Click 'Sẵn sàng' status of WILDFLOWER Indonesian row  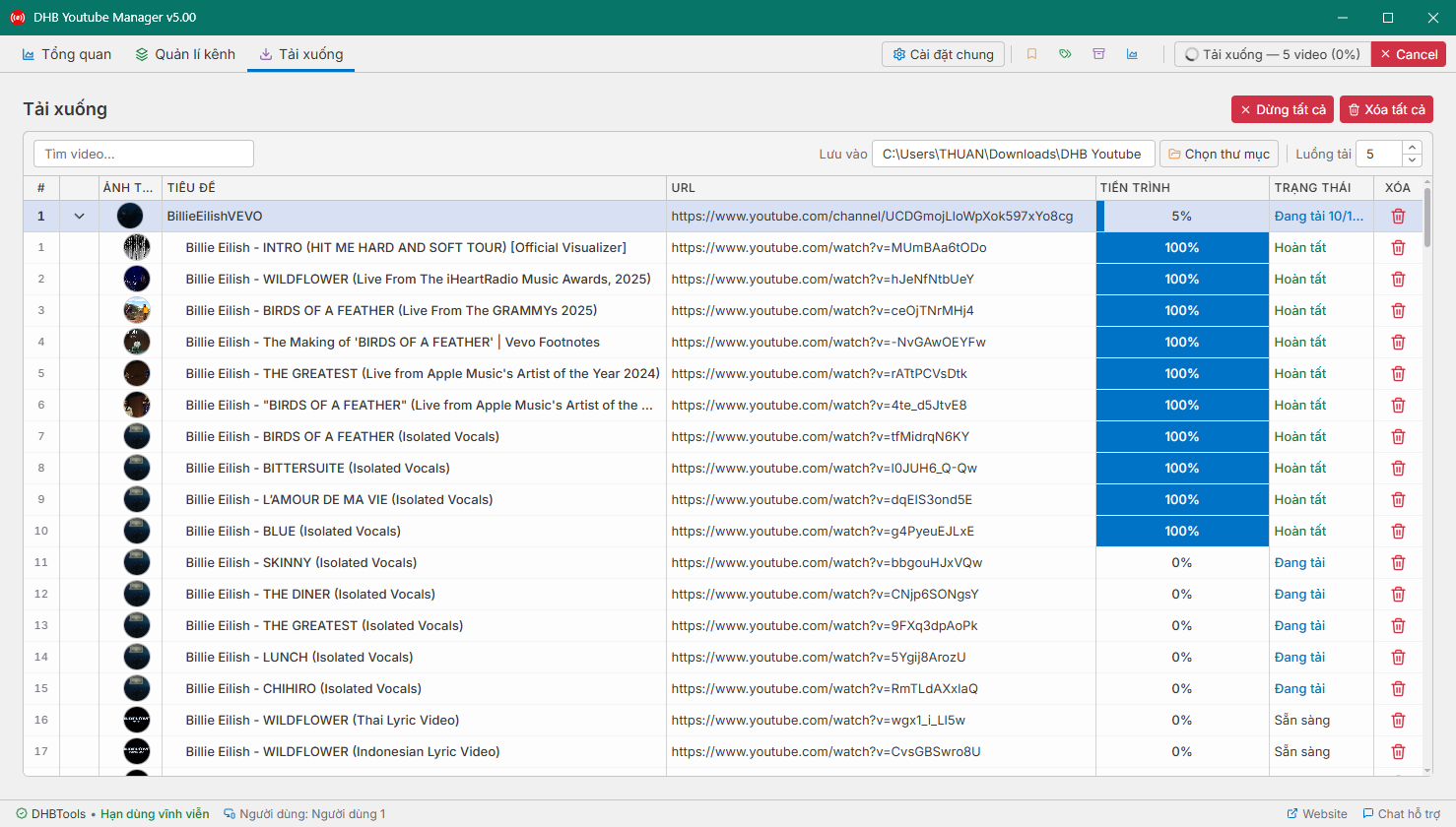[x=1302, y=752]
